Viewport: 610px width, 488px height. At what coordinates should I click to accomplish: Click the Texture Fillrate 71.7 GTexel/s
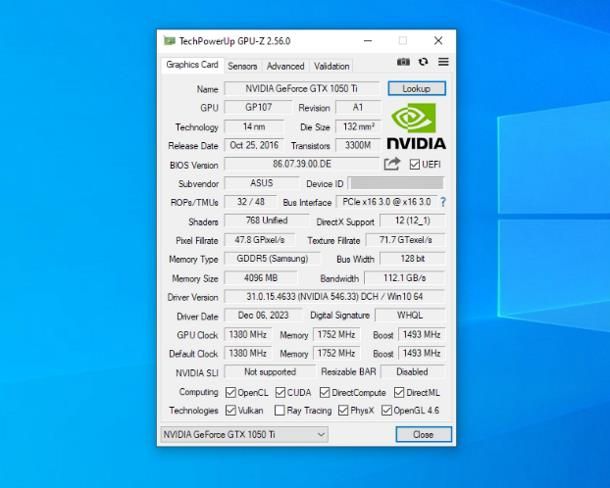(x=406, y=240)
